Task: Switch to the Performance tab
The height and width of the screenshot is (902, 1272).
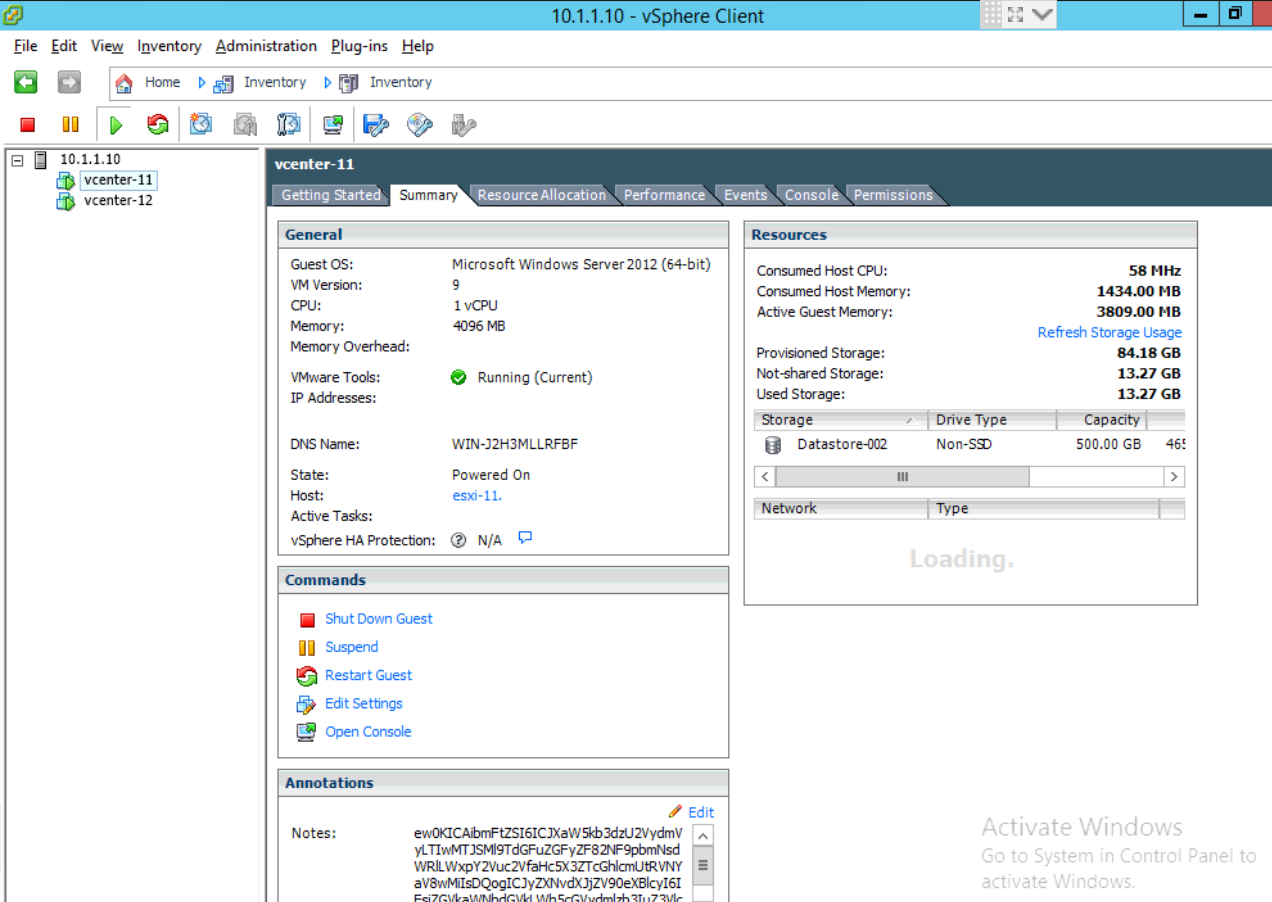Action: (664, 195)
